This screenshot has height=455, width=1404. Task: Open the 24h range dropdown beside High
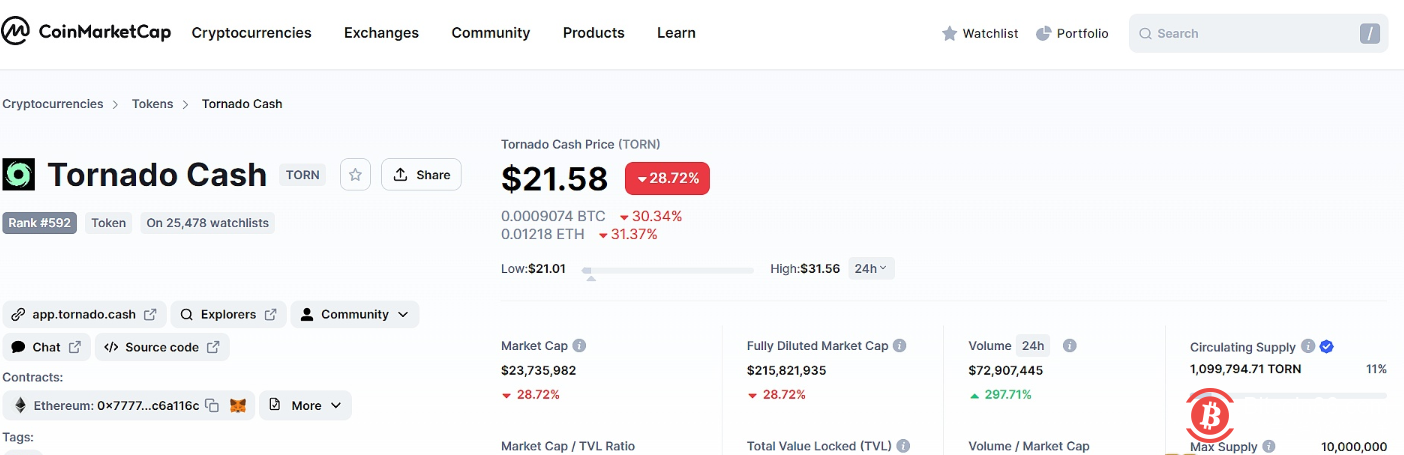click(871, 268)
